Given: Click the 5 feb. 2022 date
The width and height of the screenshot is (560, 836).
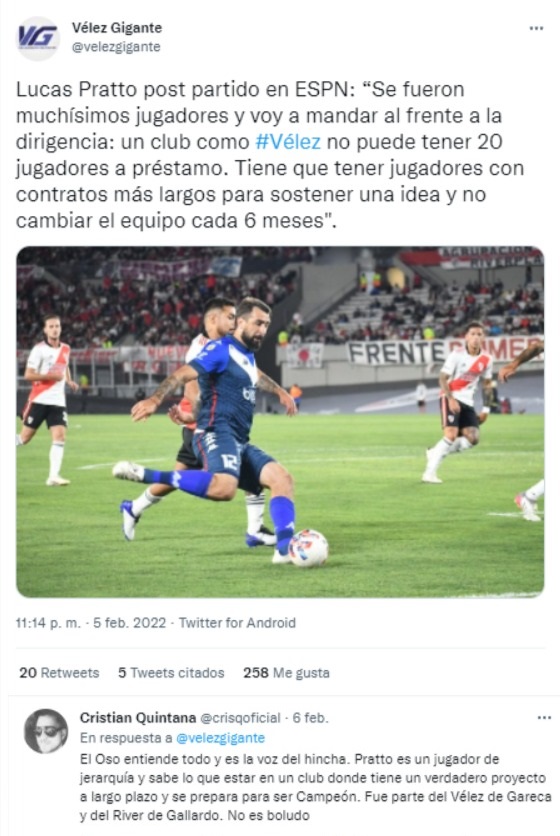Looking at the screenshot, I should pyautogui.click(x=130, y=623).
